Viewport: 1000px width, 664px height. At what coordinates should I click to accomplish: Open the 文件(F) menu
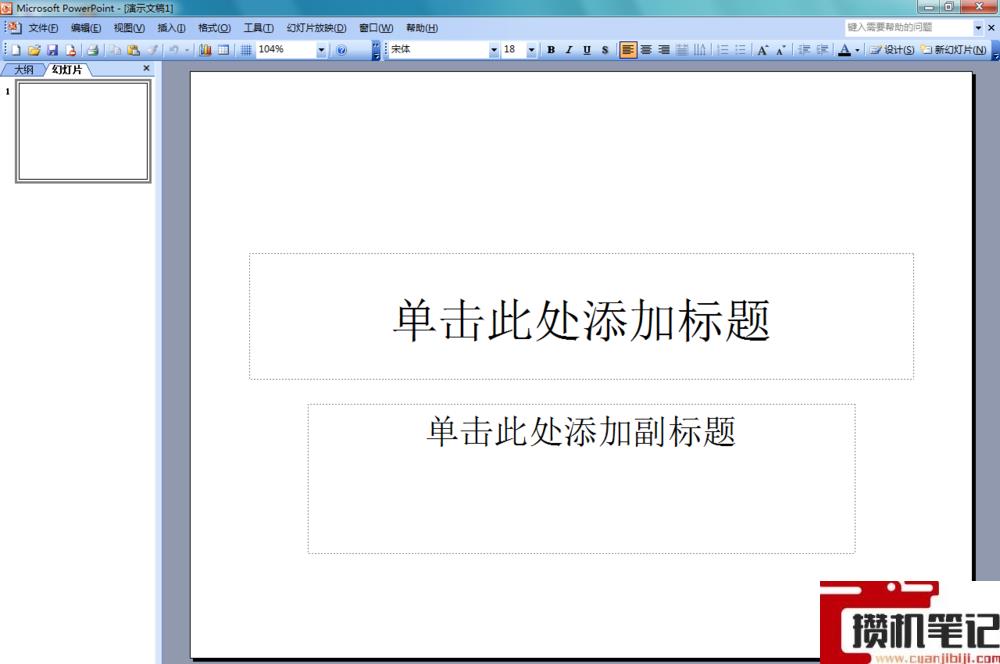(x=43, y=28)
